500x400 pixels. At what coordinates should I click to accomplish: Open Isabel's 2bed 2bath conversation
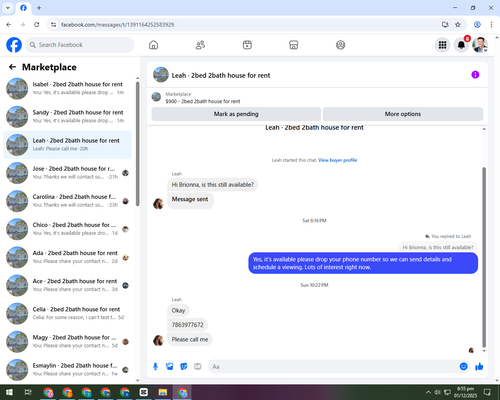[x=67, y=88]
